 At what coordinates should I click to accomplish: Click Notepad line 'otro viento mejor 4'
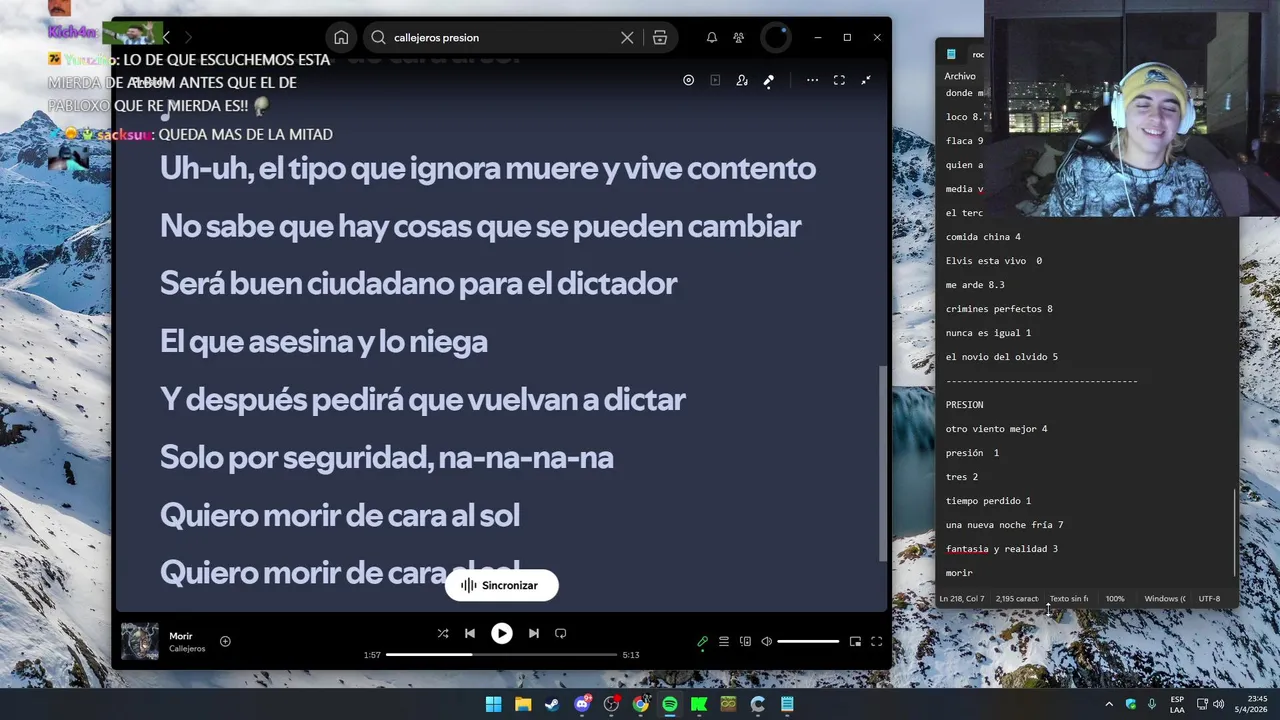point(996,429)
